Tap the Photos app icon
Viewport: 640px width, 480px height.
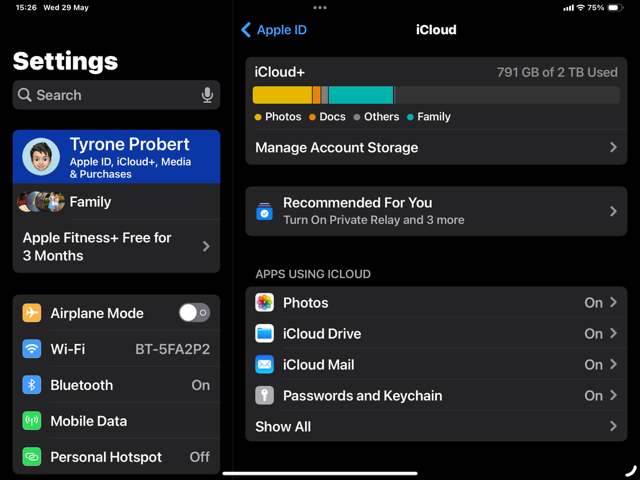tap(265, 303)
